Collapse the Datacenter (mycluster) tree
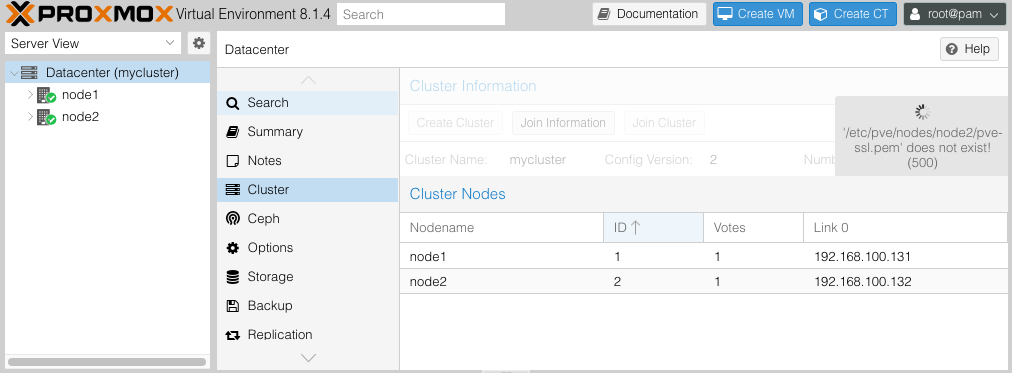This screenshot has height=373, width=1012. tap(14, 74)
